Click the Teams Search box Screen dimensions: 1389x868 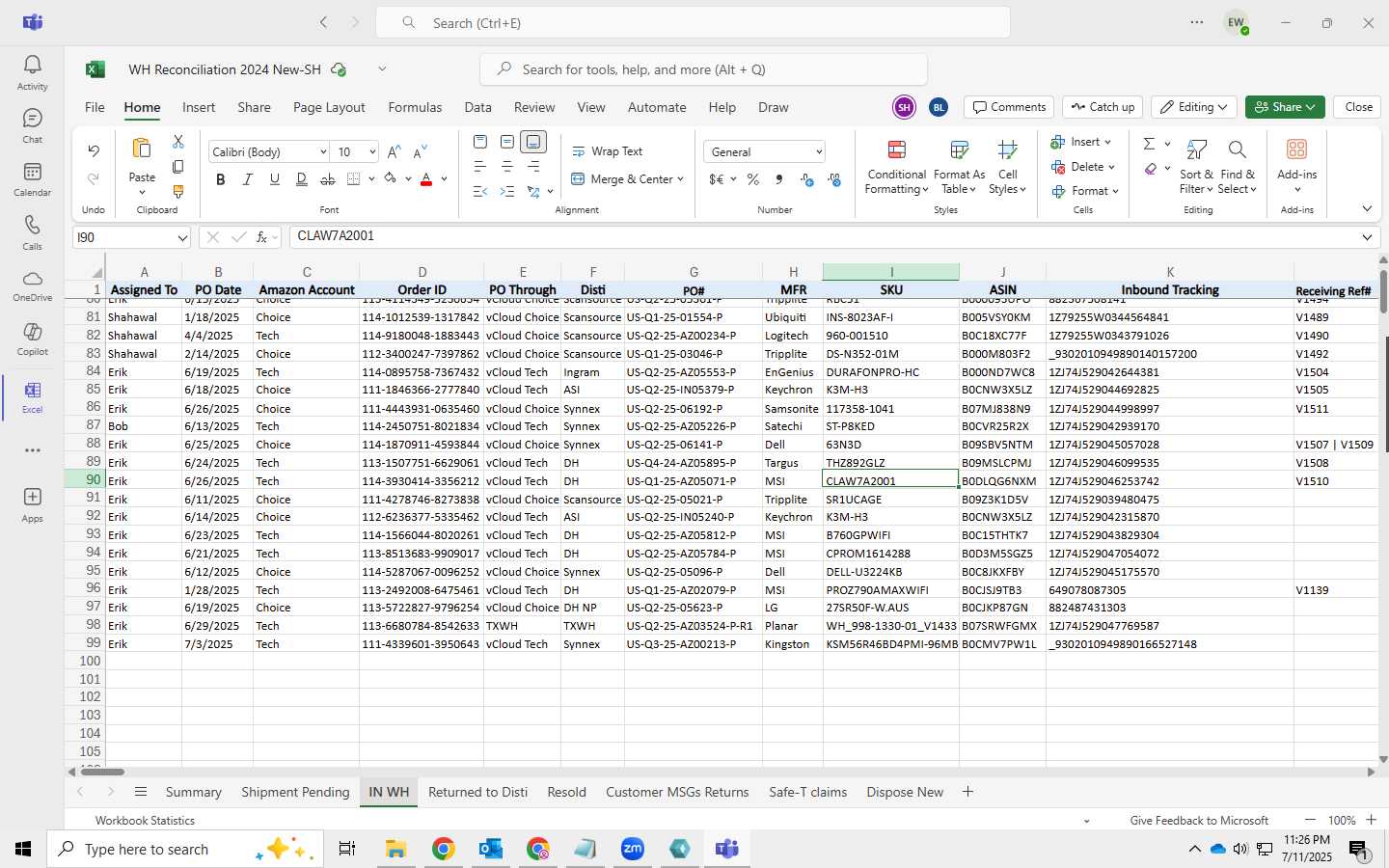coord(693,23)
